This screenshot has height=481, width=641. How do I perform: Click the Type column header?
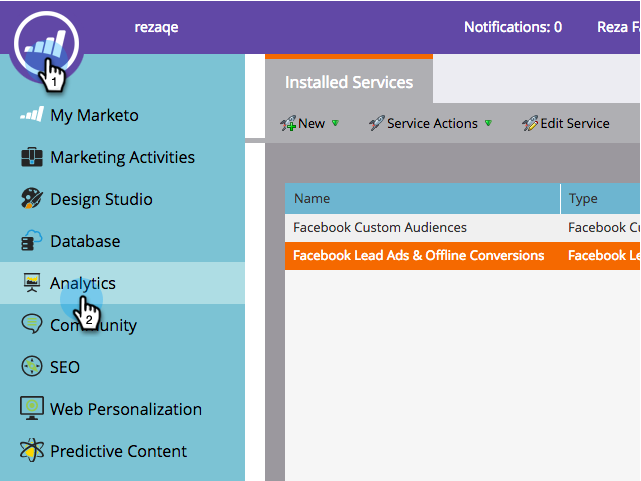point(600,199)
